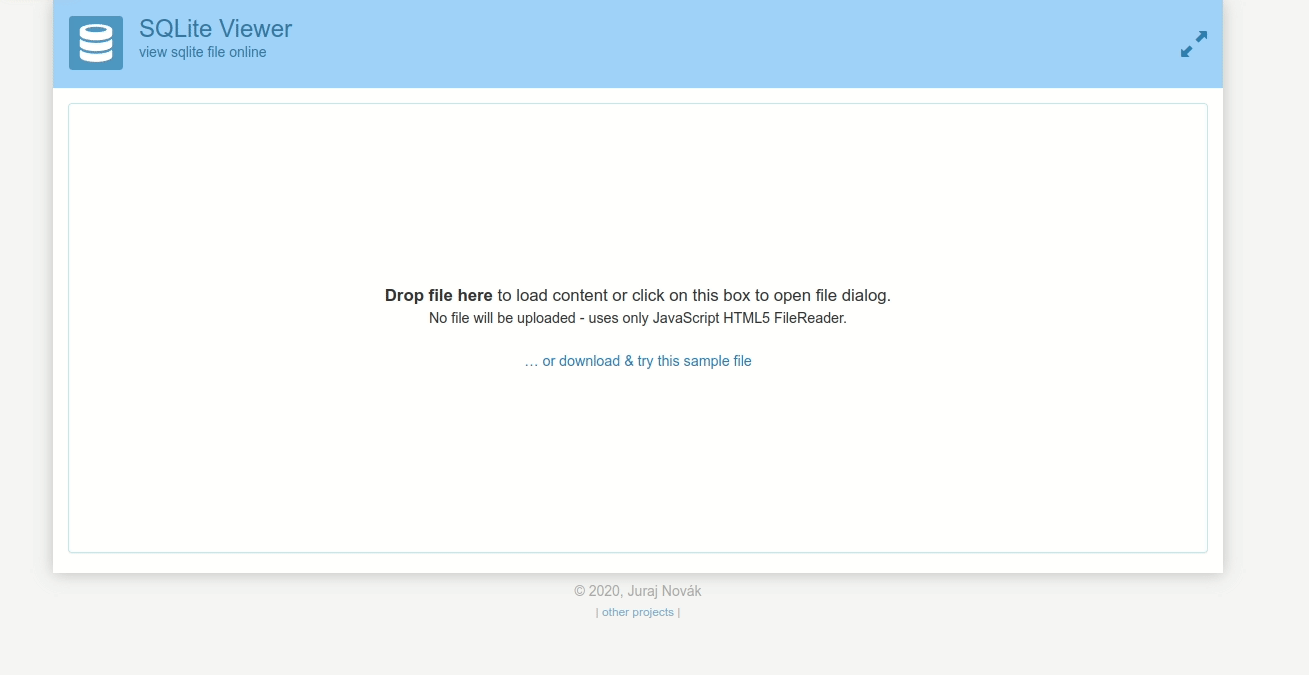Toggle fullscreen with the expand arrows icon
Viewport: 1309px width, 675px height.
click(1193, 44)
